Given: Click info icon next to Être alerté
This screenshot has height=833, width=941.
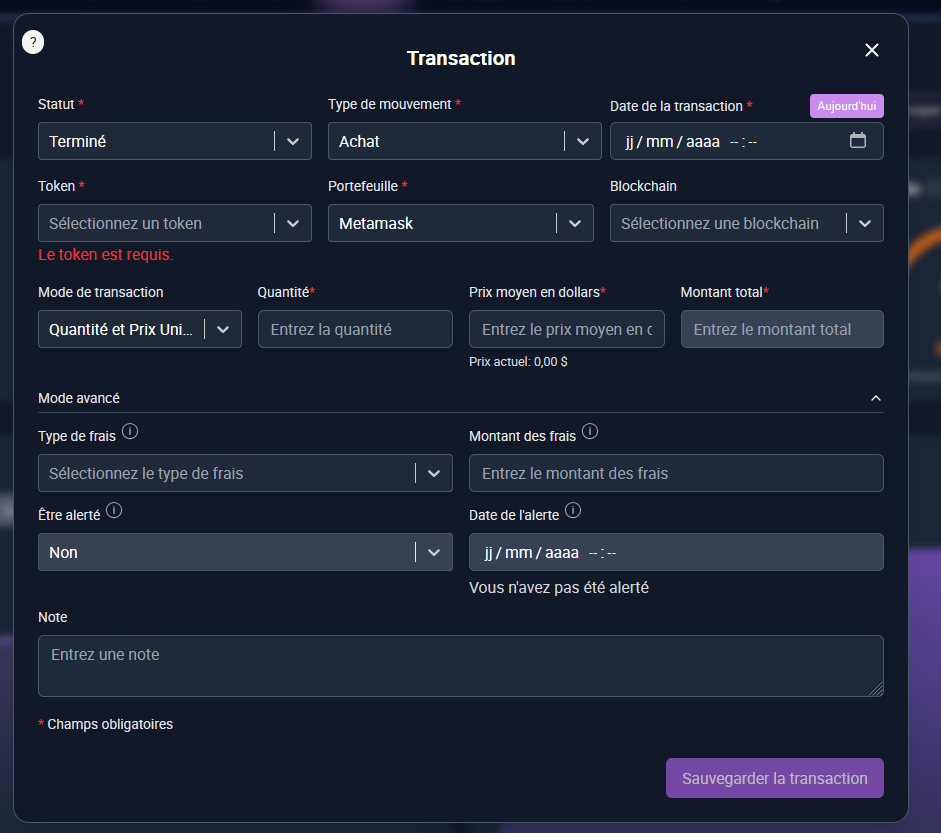Looking at the screenshot, I should (114, 511).
